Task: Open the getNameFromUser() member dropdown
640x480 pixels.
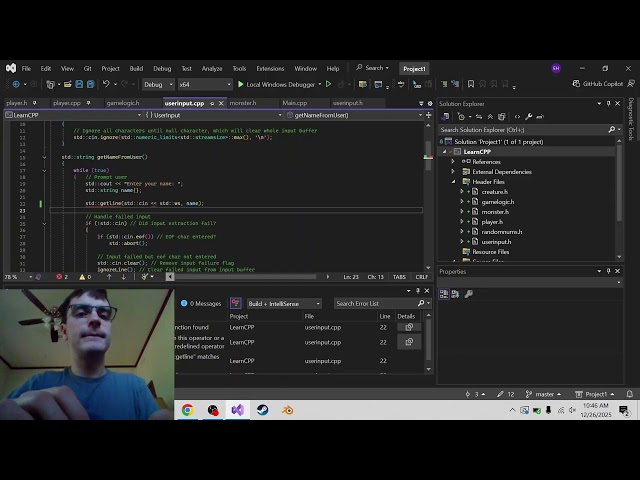Action: [x=354, y=115]
